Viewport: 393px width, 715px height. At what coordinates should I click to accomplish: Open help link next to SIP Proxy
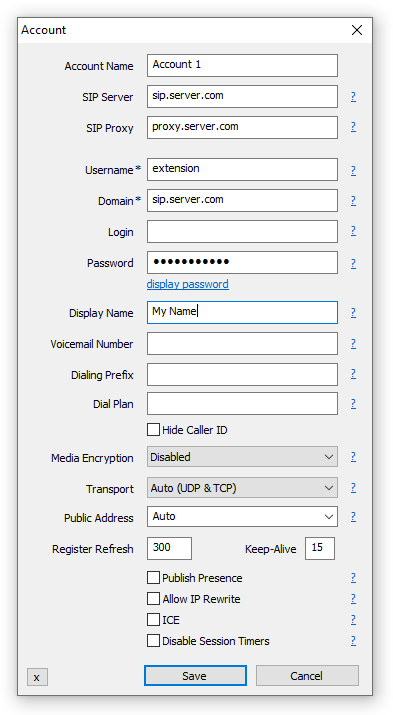(x=353, y=127)
